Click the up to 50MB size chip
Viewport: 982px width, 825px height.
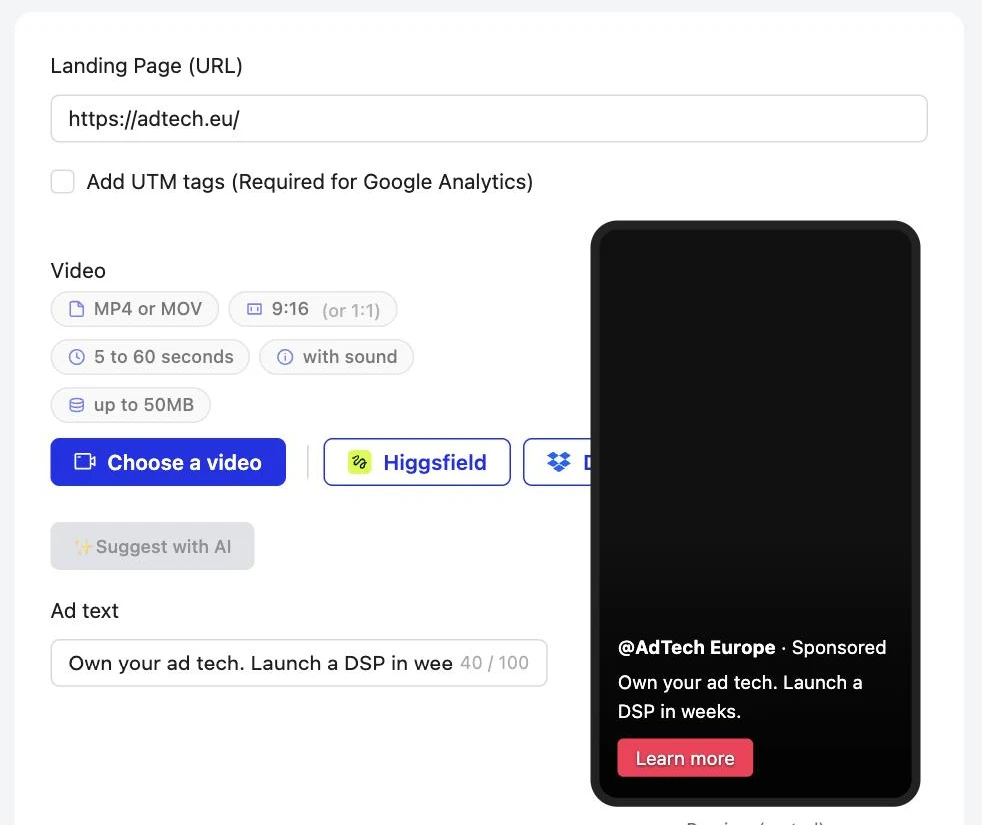point(130,405)
